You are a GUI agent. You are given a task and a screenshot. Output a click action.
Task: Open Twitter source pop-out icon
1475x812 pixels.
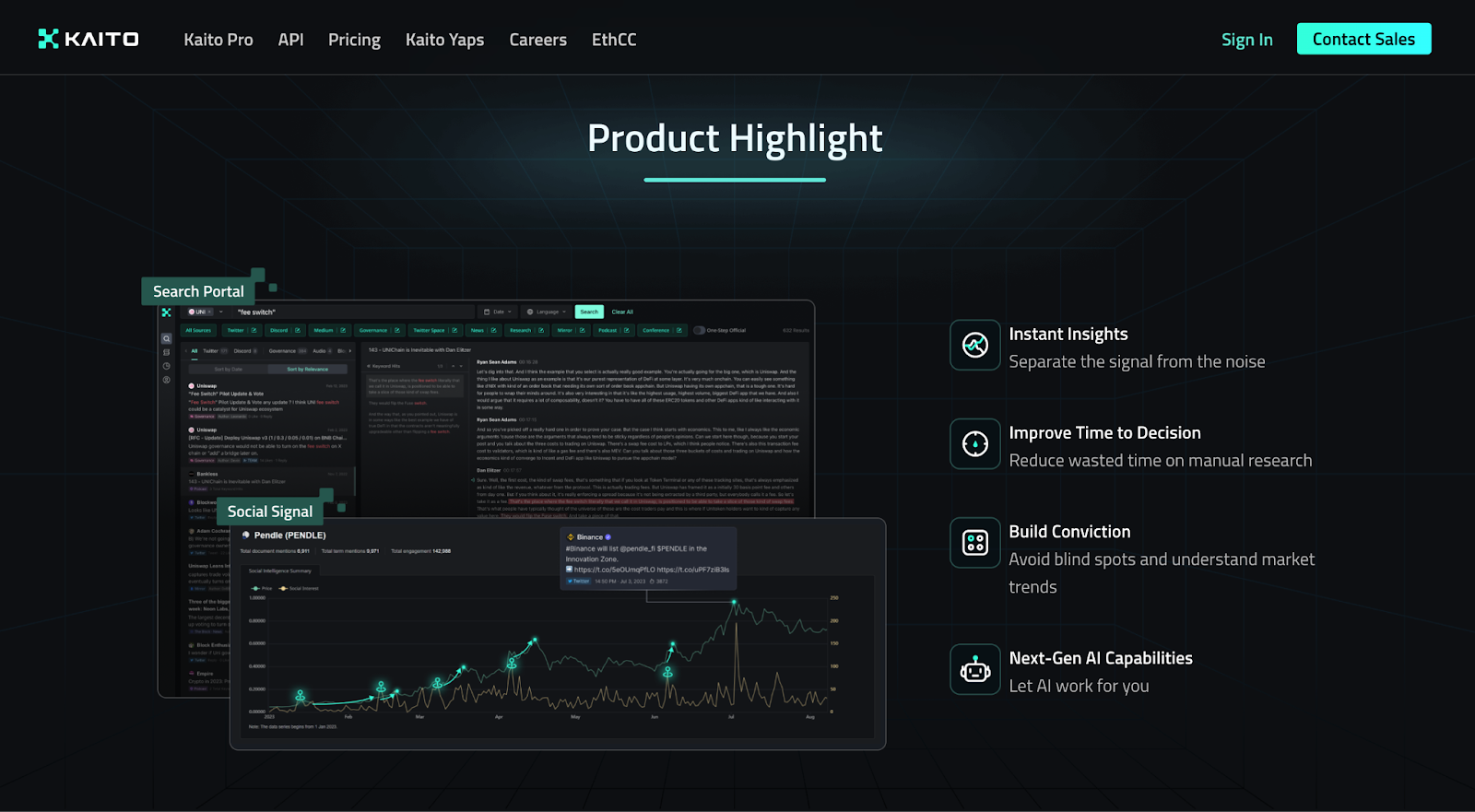254,330
